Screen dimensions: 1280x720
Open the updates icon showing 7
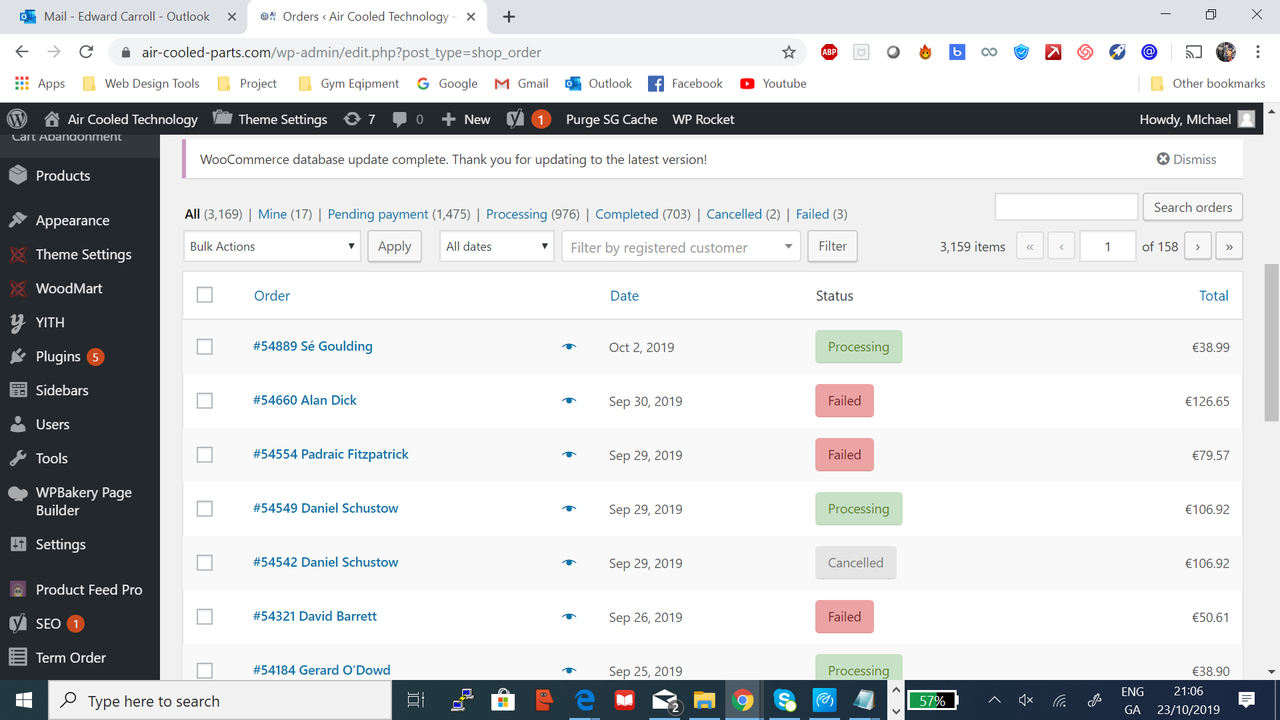click(x=359, y=119)
